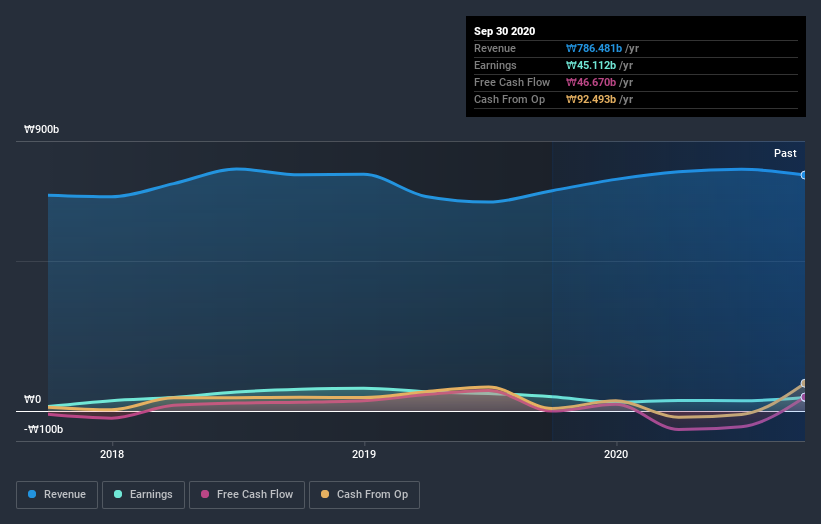The height and width of the screenshot is (524, 821).
Task: Click the Revenue endpoint marker on chart
Action: pyautogui.click(x=803, y=175)
